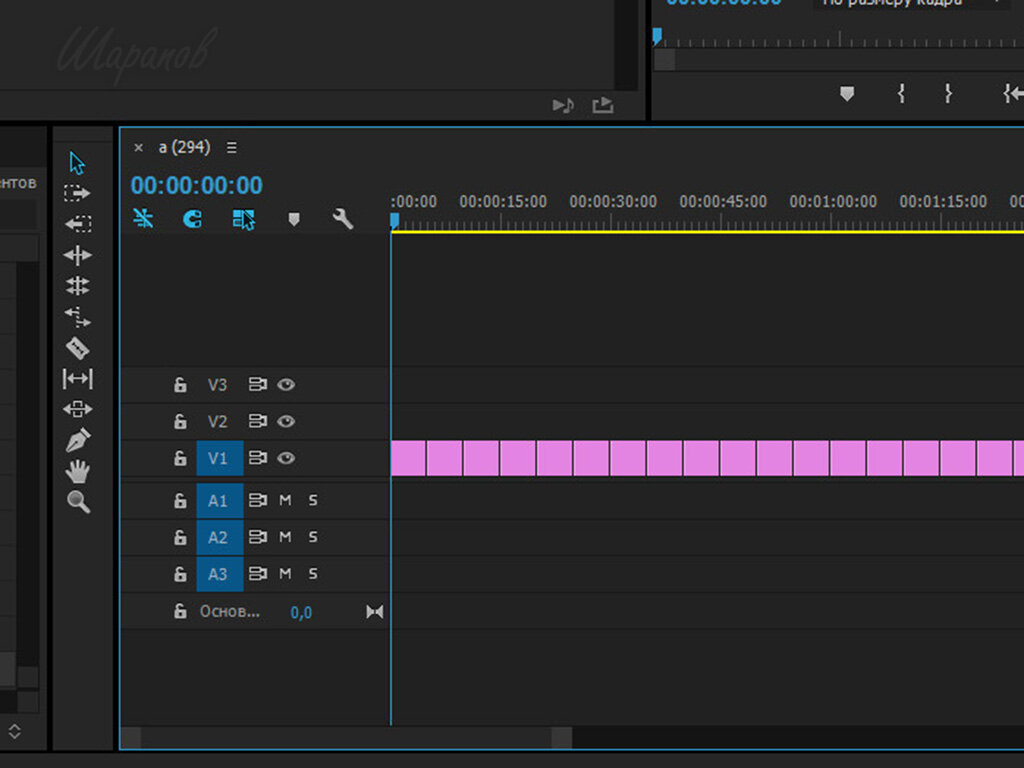
Task: Toggle sync lock for V3
Action: pos(258,385)
